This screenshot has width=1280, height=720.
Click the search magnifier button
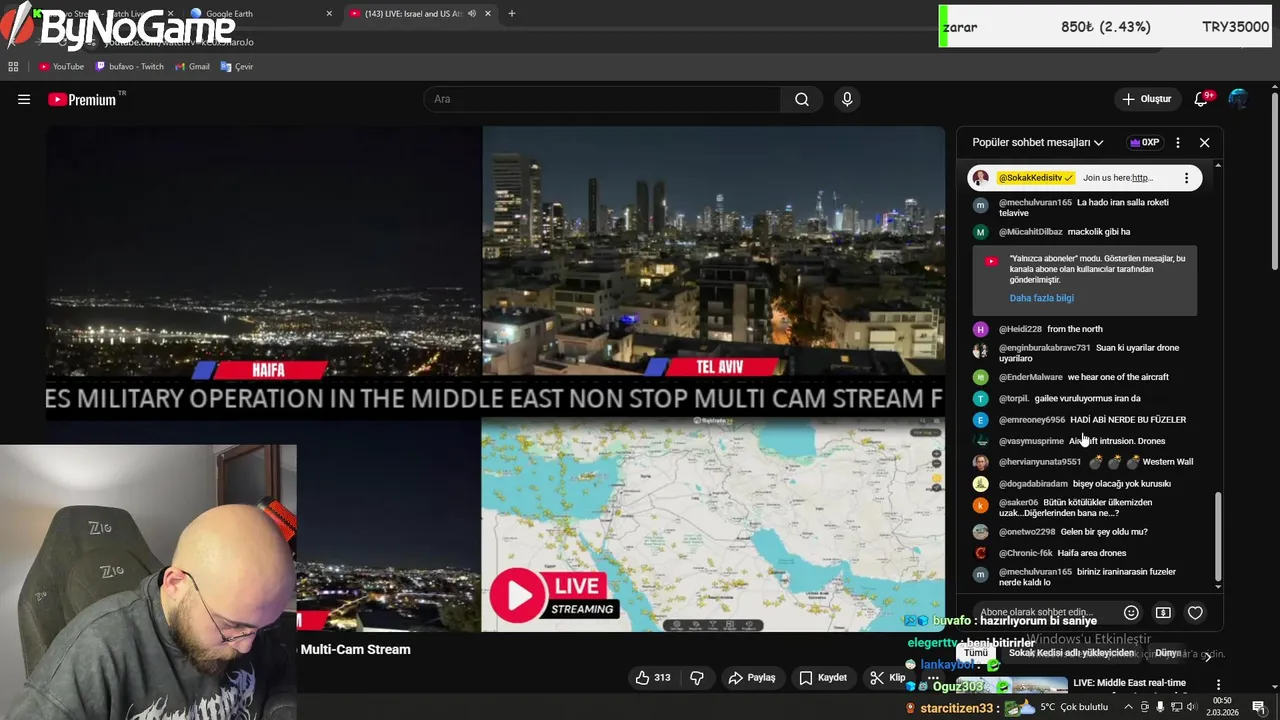pyautogui.click(x=802, y=99)
